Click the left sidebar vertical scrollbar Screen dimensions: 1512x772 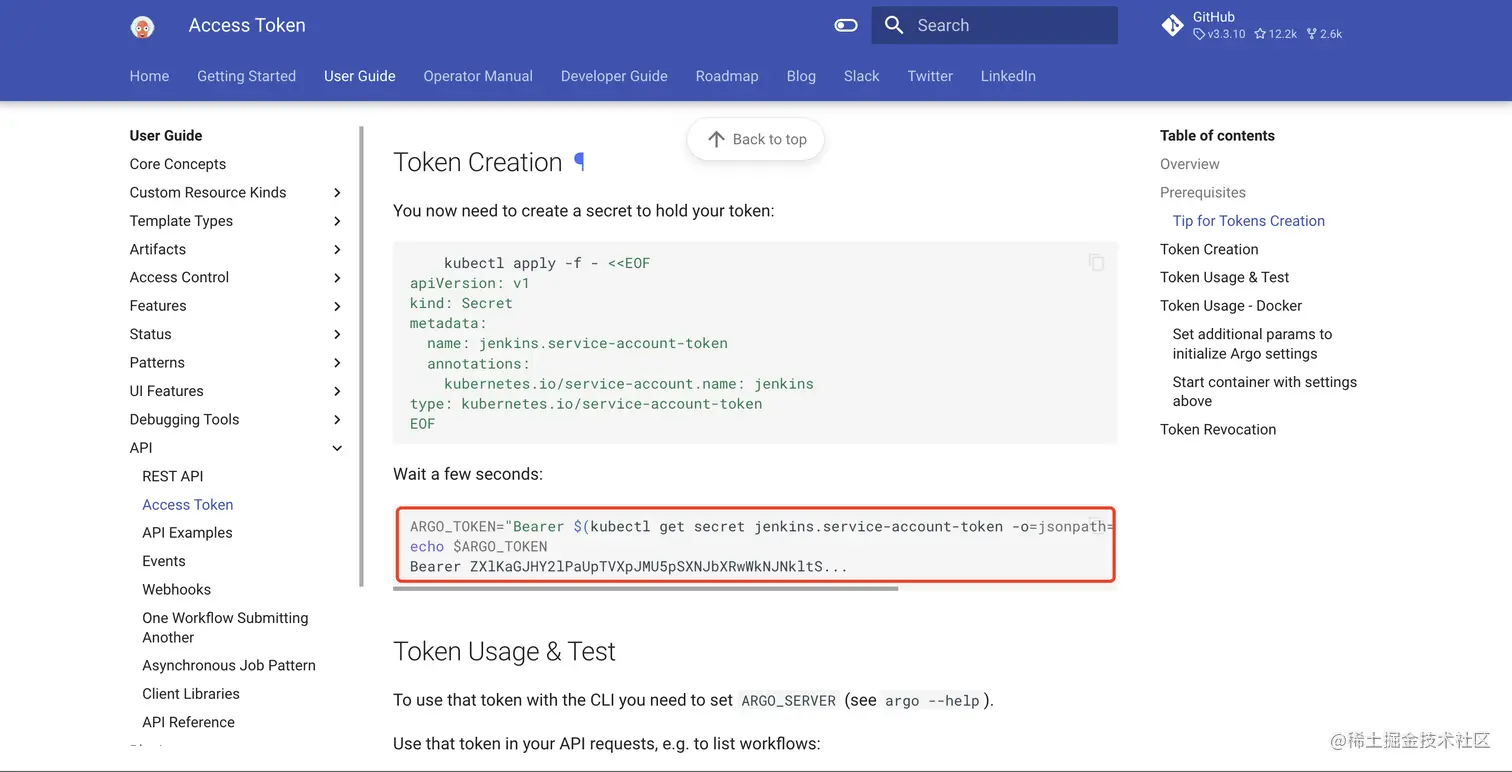(361, 356)
